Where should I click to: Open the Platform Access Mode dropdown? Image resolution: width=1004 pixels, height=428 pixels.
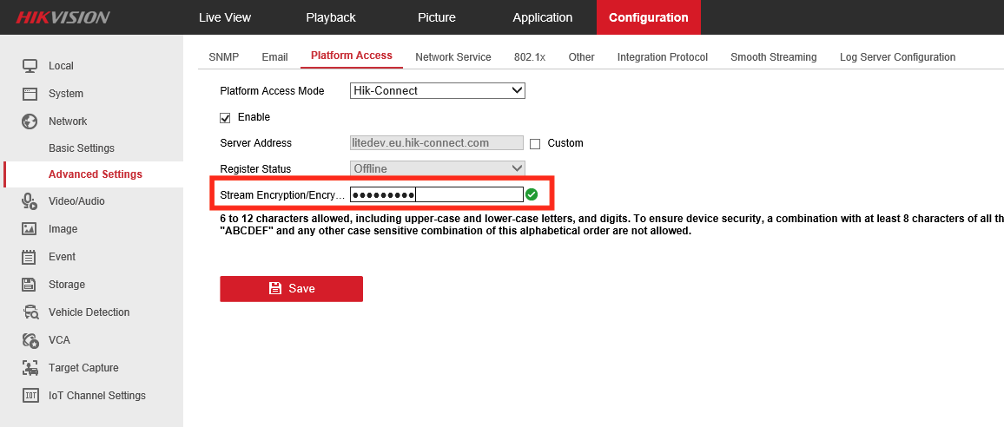pos(437,90)
